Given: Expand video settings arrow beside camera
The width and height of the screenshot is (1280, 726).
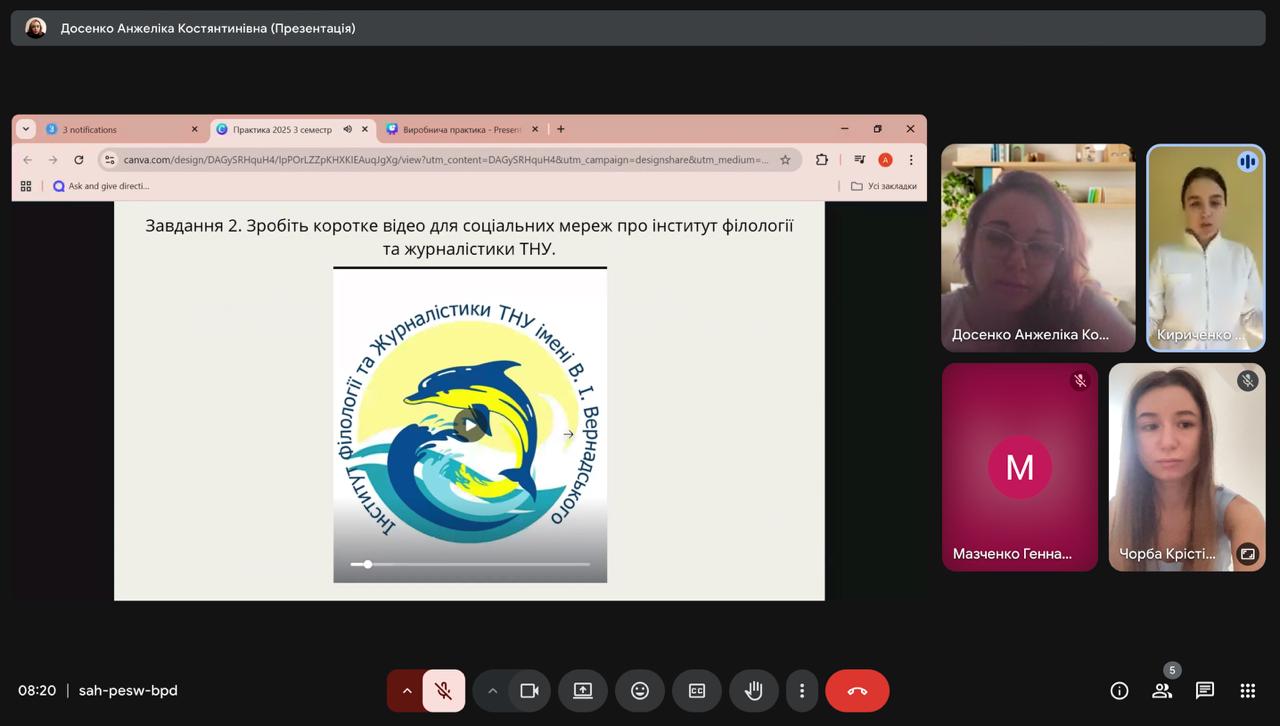Looking at the screenshot, I should click(492, 691).
